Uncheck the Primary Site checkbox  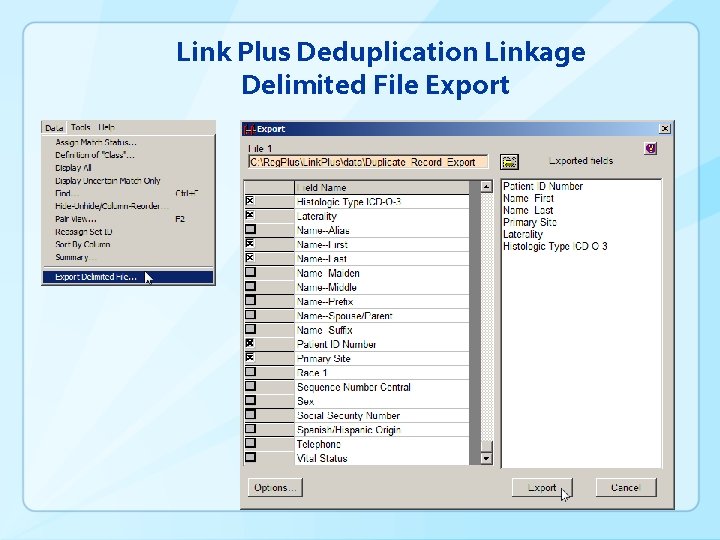click(x=250, y=357)
